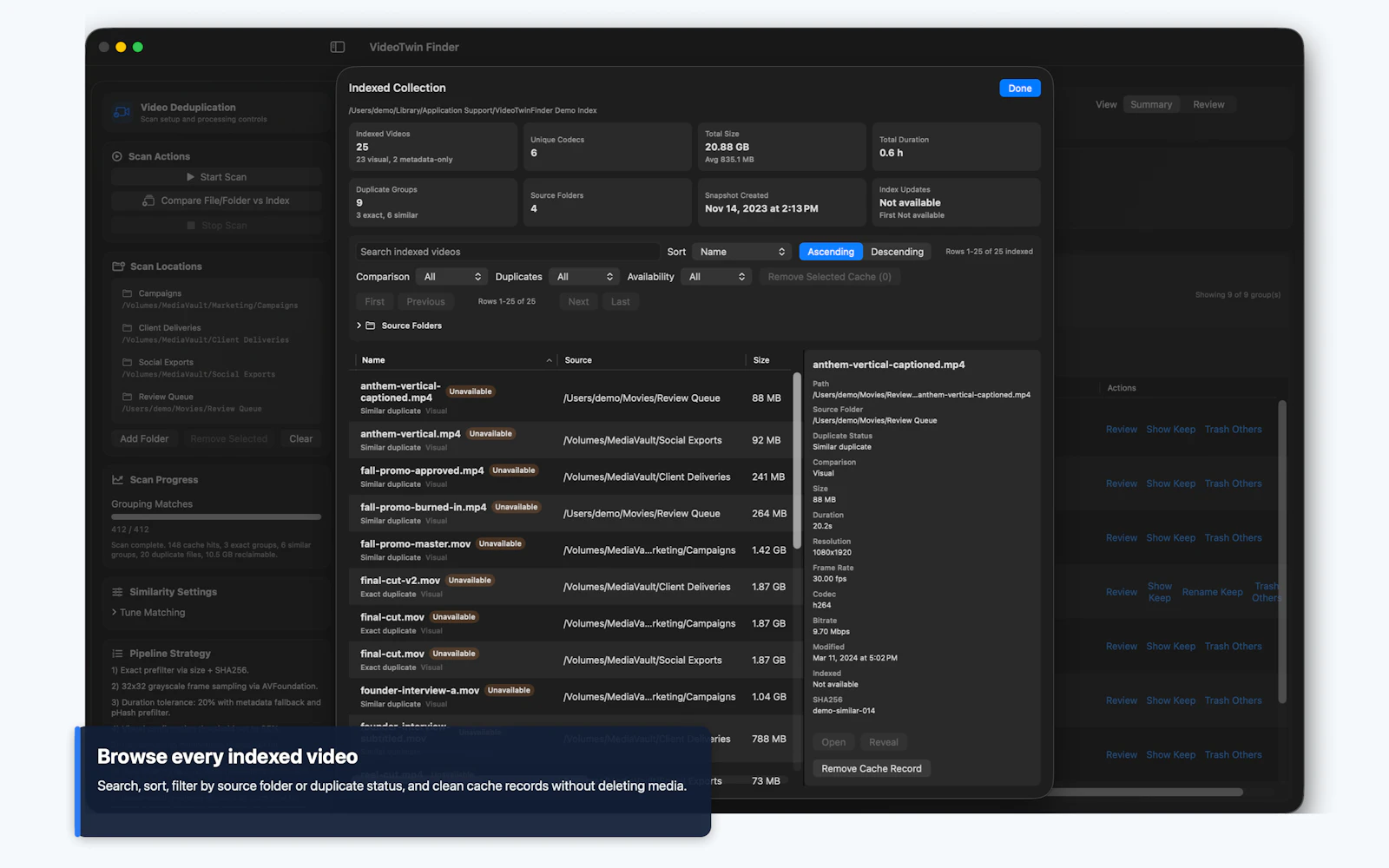Click the 241 MB size cell

click(x=768, y=477)
